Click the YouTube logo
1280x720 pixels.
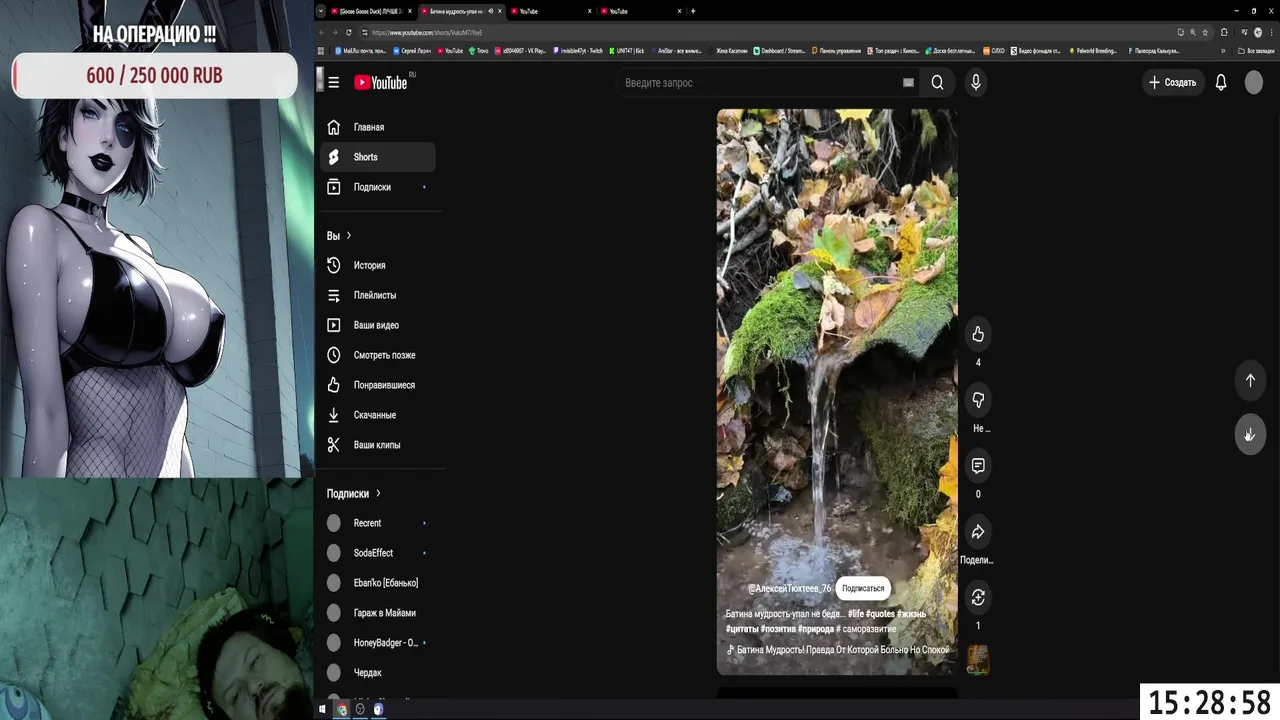tap(381, 82)
